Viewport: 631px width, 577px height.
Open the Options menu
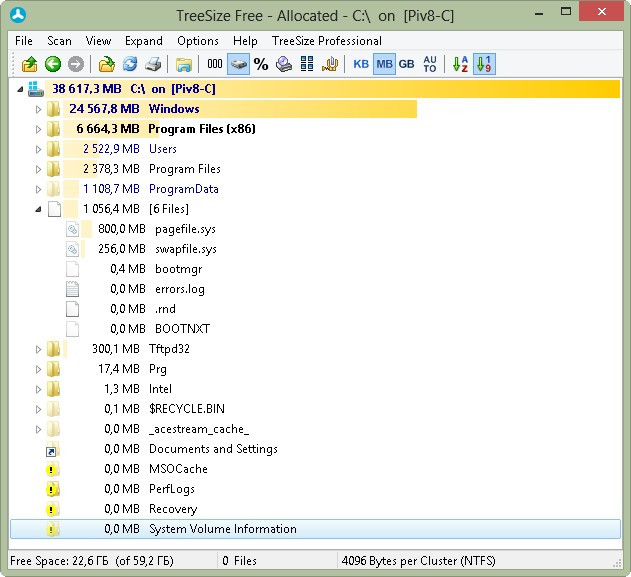click(x=198, y=41)
